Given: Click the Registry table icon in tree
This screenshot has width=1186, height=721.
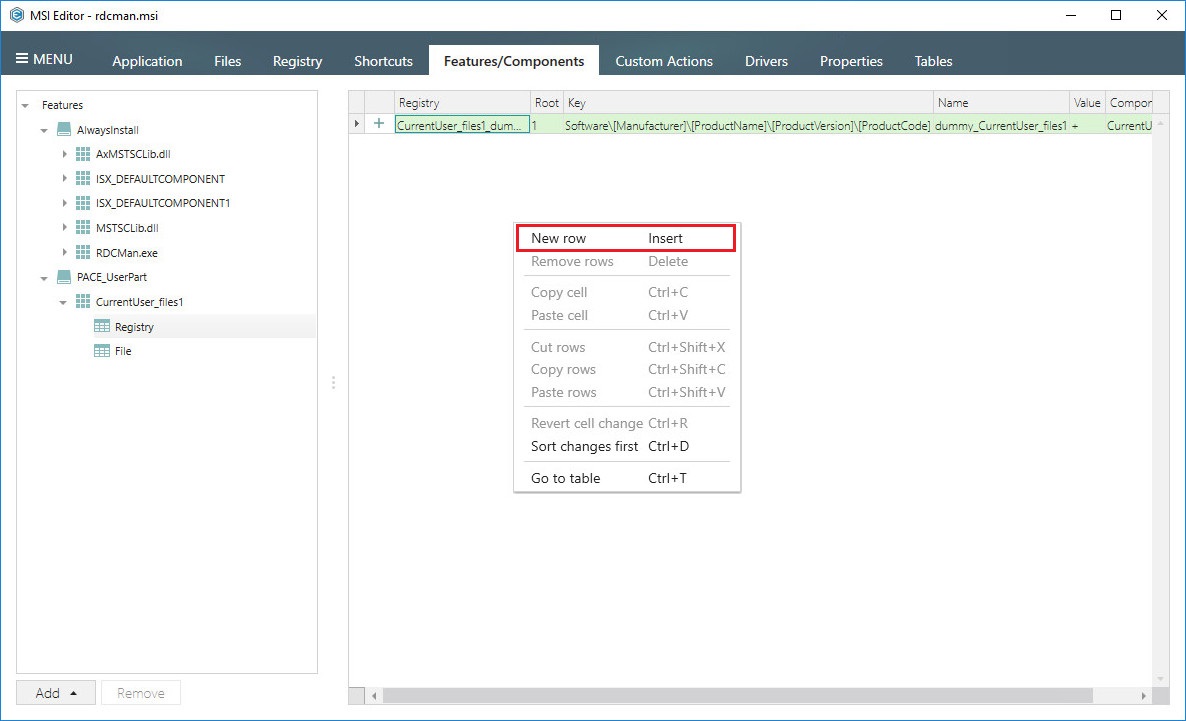Looking at the screenshot, I should point(102,326).
